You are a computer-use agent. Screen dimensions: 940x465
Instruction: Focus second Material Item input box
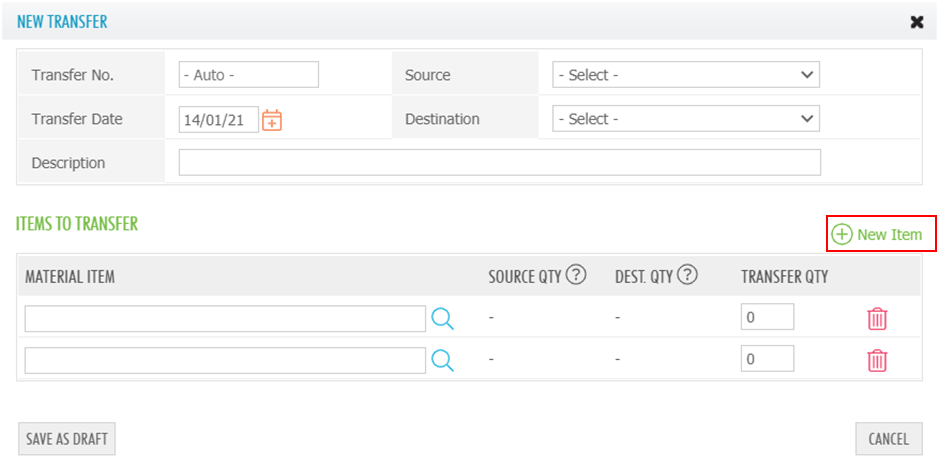point(225,361)
